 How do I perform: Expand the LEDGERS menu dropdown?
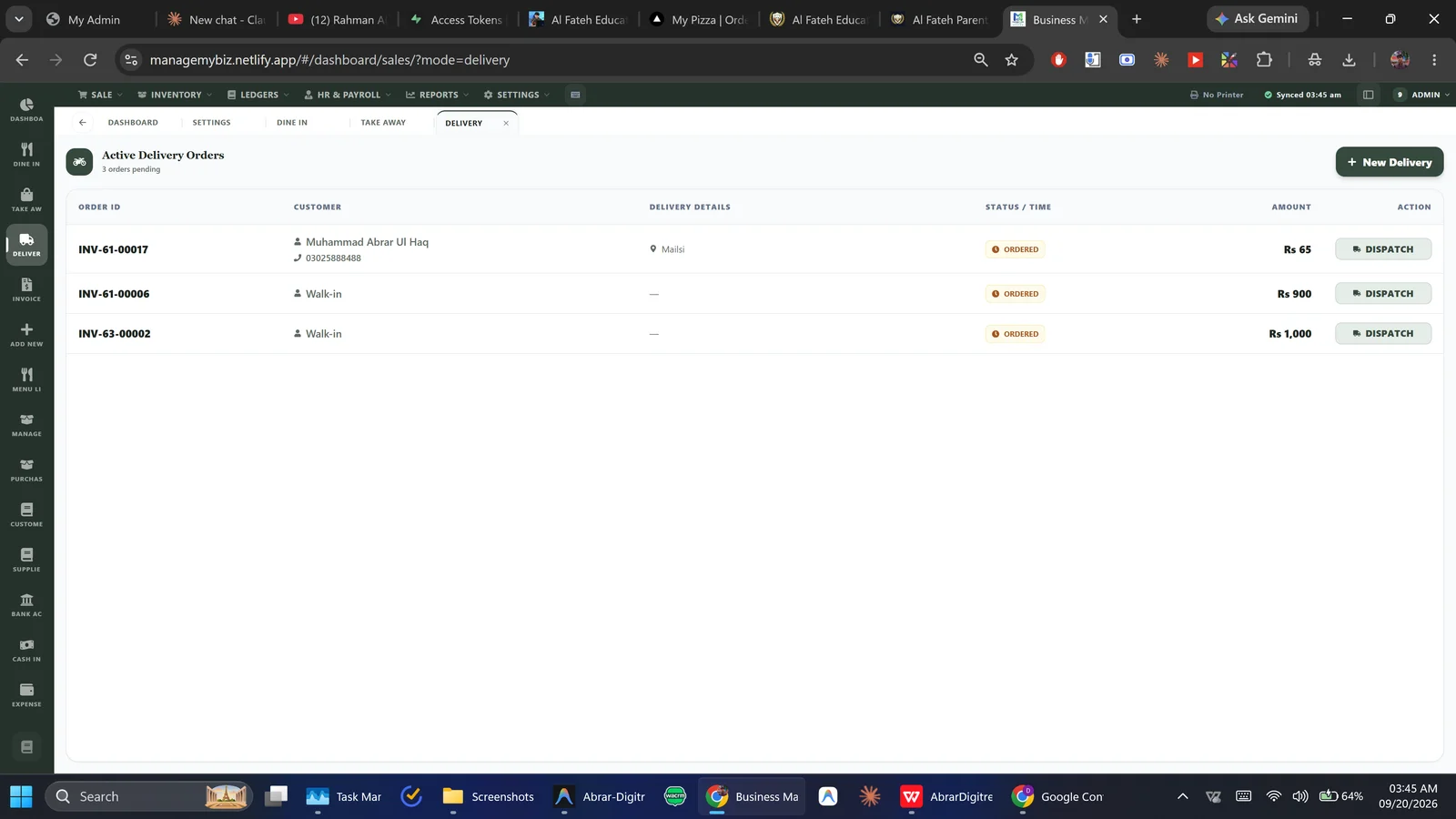(258, 95)
